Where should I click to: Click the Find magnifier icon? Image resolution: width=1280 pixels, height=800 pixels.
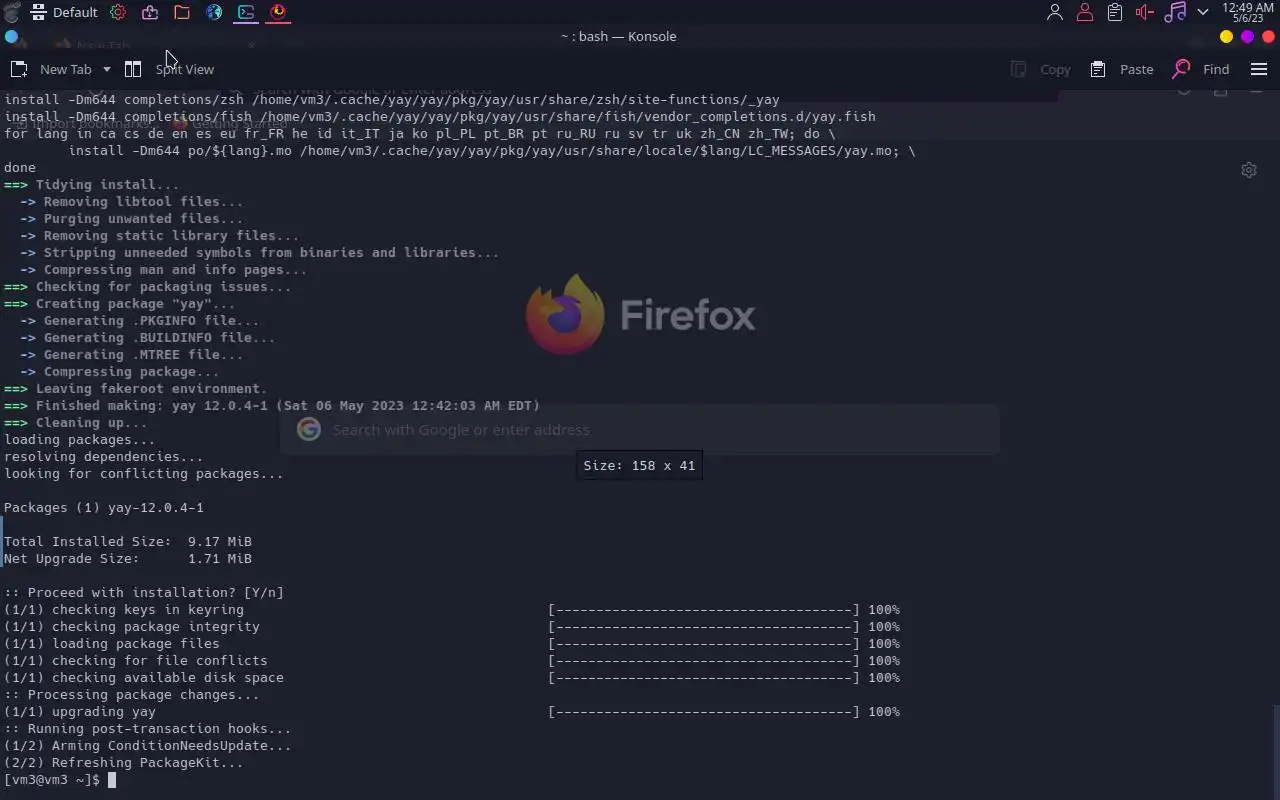coord(1181,69)
